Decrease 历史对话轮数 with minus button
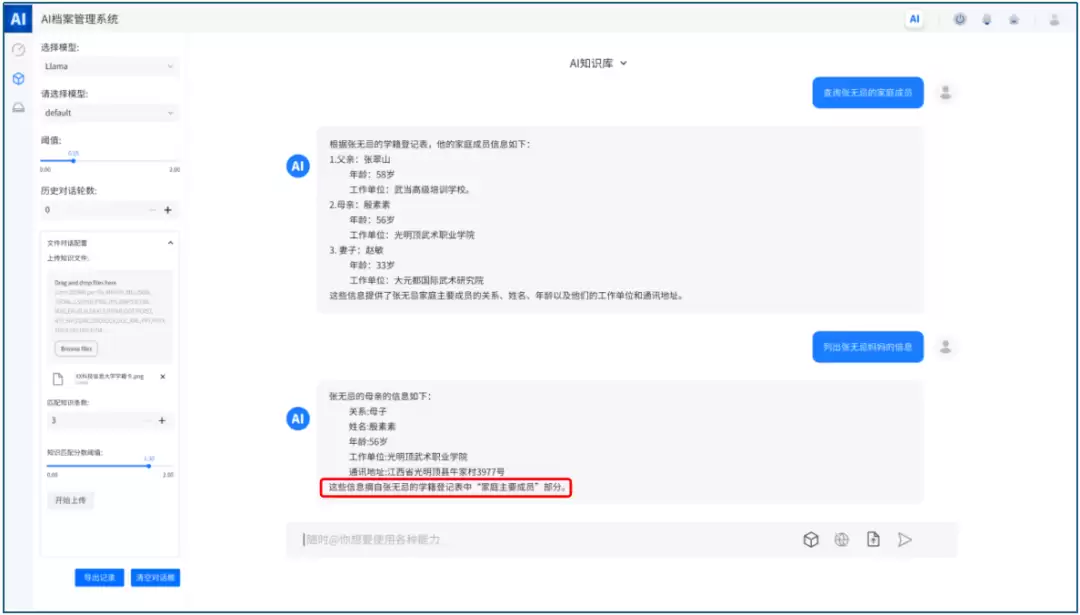 pos(152,209)
